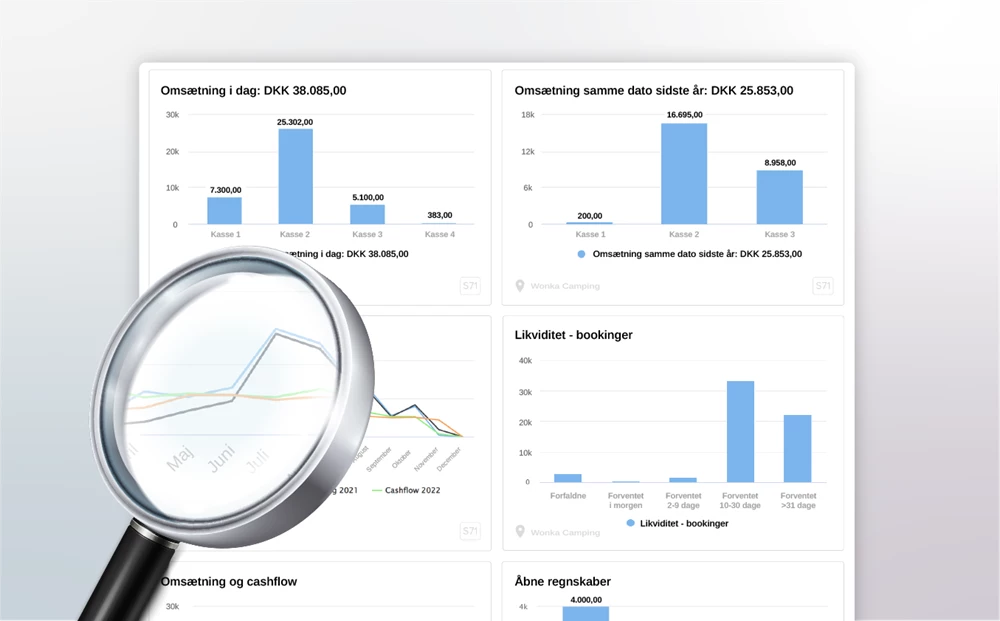Click the S71 icon in last year's revenue card
The height and width of the screenshot is (621, 1000).
[x=822, y=286]
